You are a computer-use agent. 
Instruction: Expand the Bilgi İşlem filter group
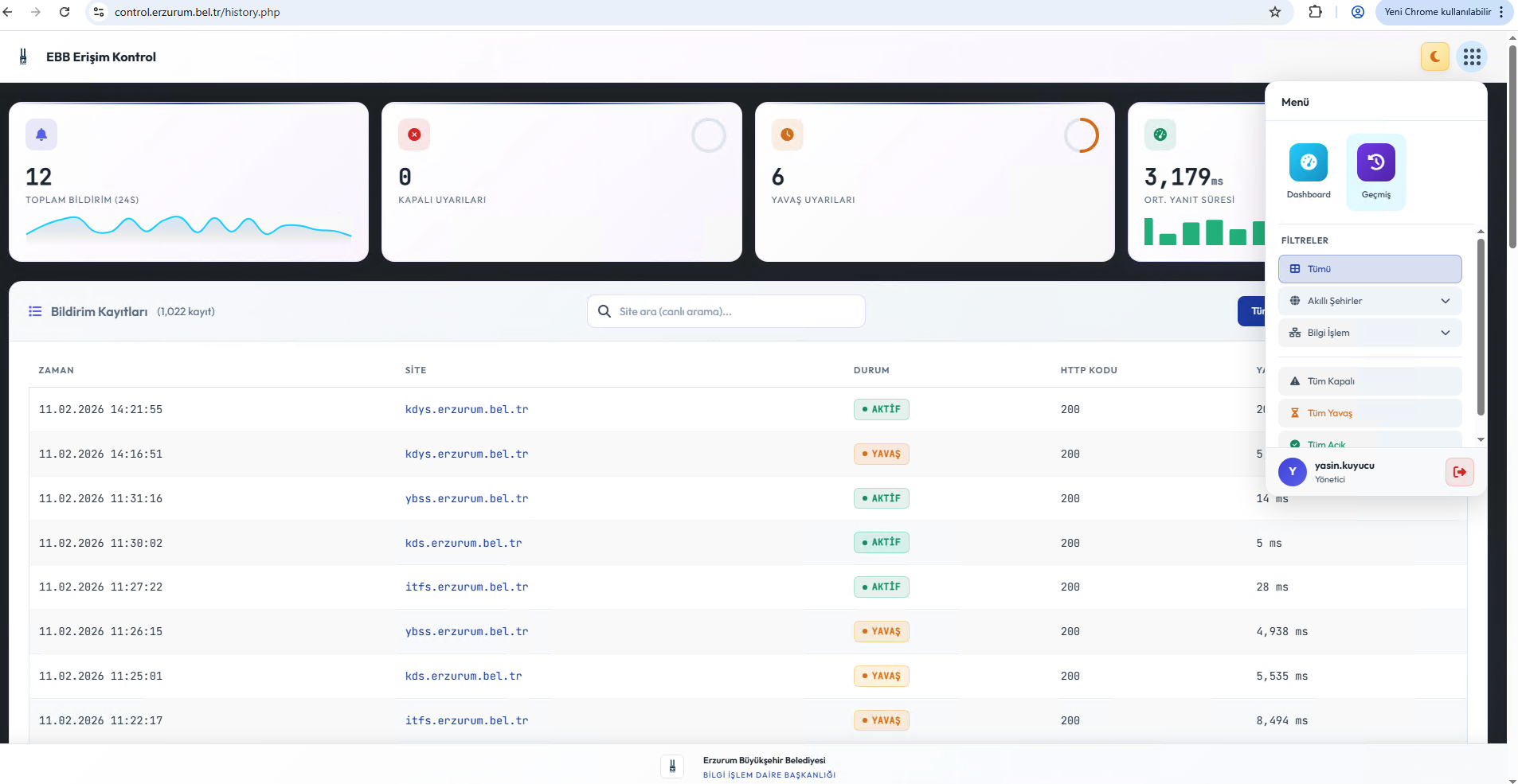(1369, 333)
